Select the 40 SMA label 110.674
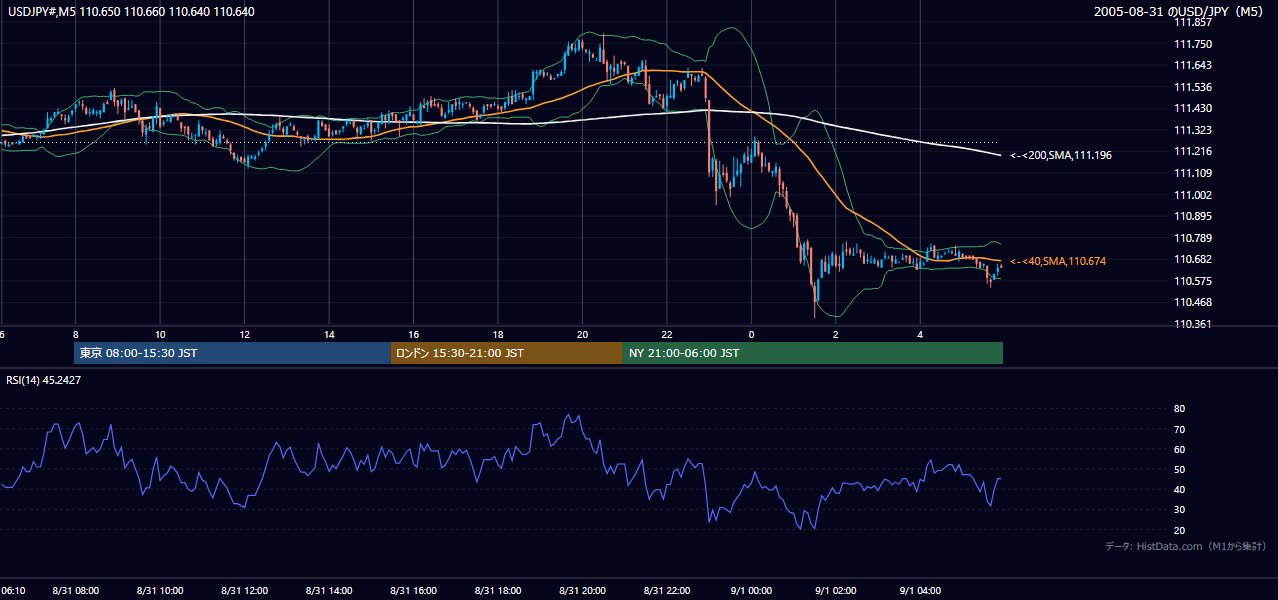 point(1058,261)
